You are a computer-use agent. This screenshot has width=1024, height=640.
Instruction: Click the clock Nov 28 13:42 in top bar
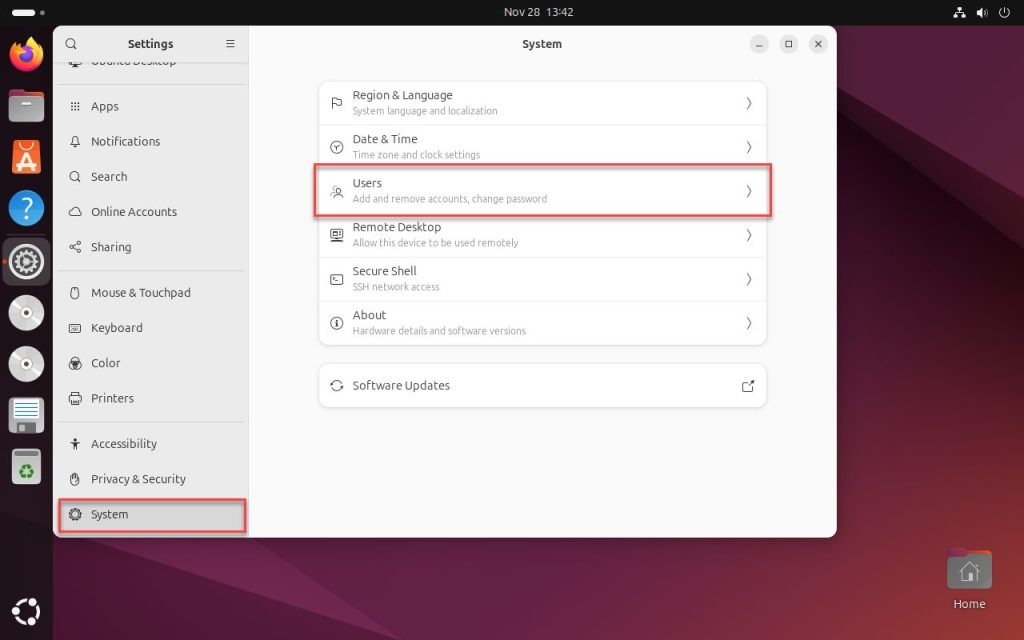538,12
